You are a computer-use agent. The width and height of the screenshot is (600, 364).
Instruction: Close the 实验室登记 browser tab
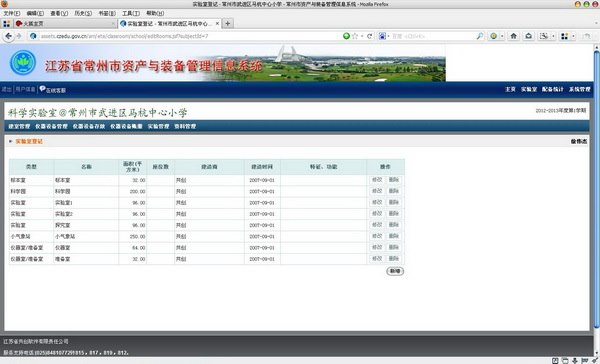[x=217, y=24]
